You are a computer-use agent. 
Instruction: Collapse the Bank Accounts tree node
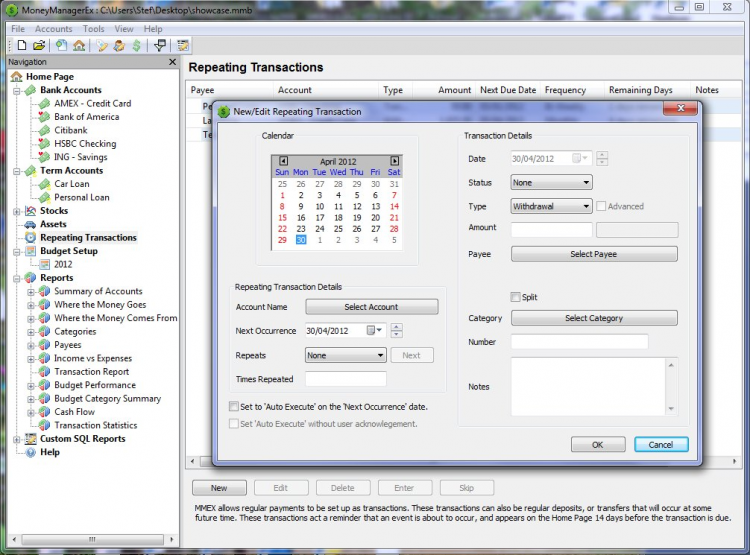[17, 90]
